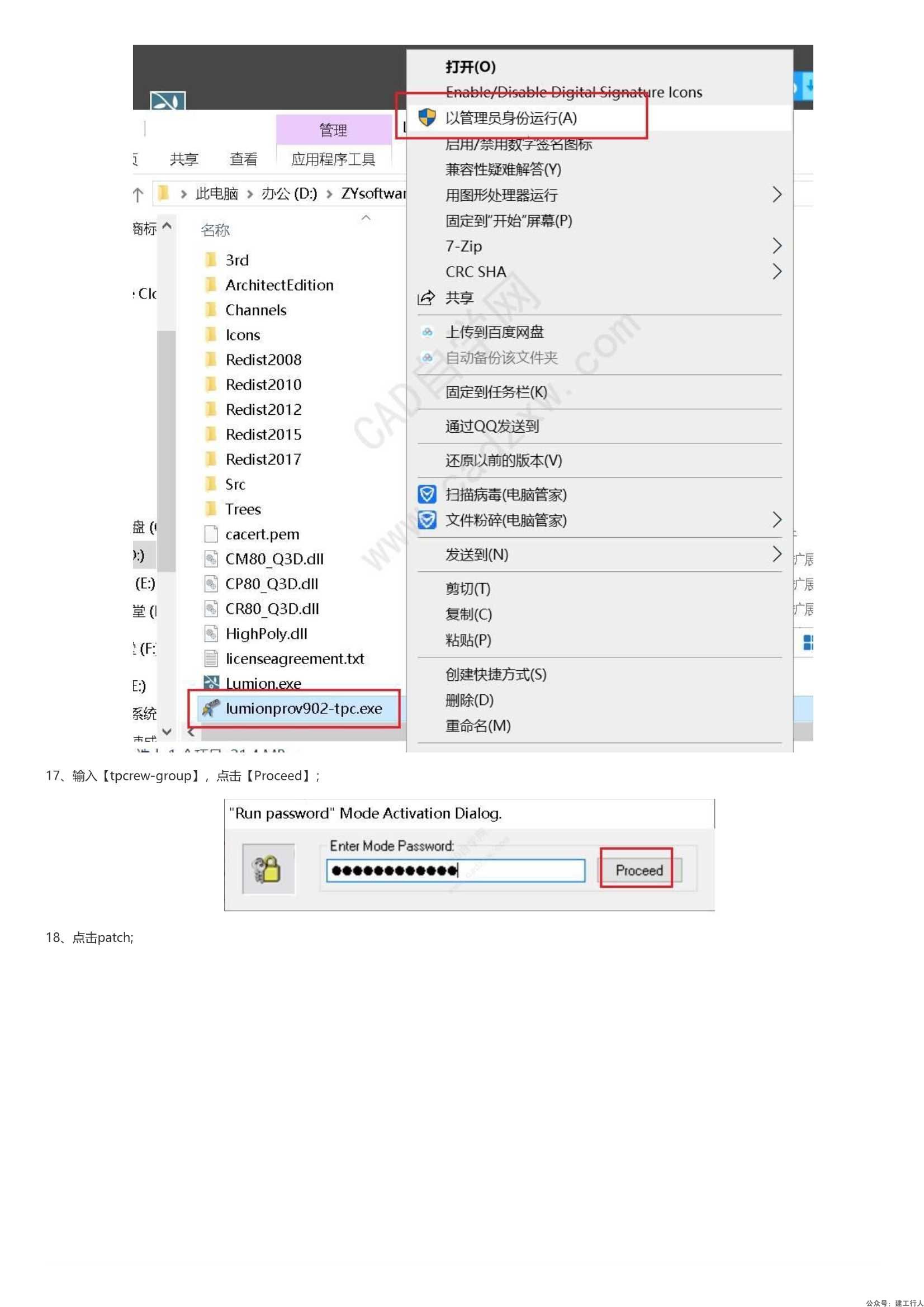Click the navigation pane scrollbar up arrow
This screenshot has height=1307, width=924.
coord(167,226)
